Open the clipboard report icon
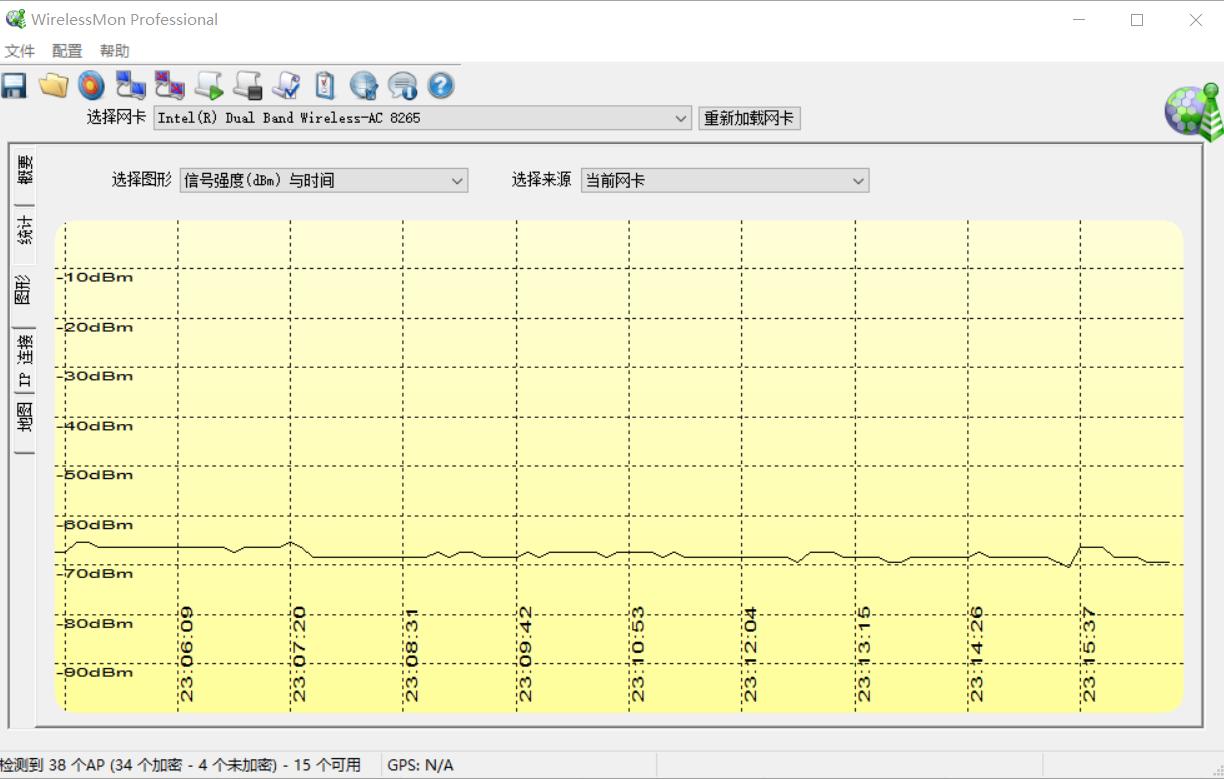 point(324,86)
